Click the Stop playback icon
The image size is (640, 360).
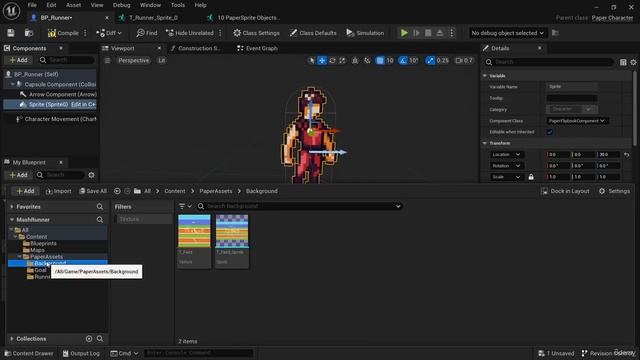(428, 33)
